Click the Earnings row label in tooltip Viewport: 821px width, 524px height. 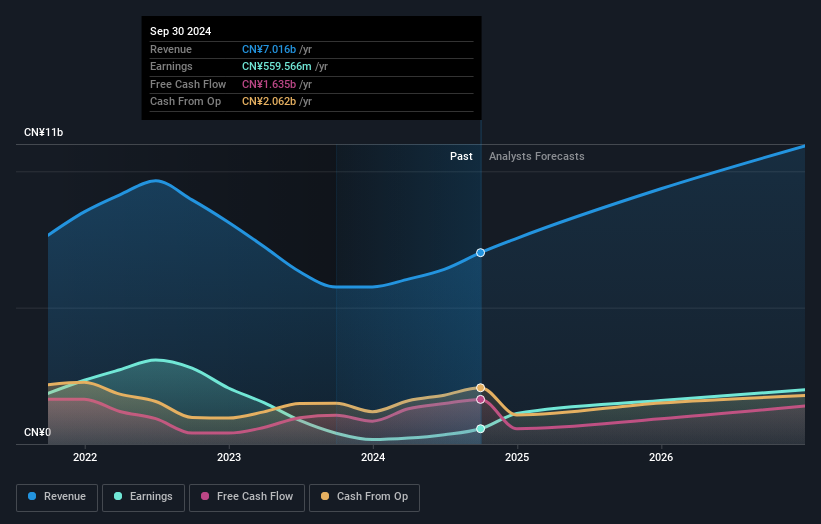point(171,66)
